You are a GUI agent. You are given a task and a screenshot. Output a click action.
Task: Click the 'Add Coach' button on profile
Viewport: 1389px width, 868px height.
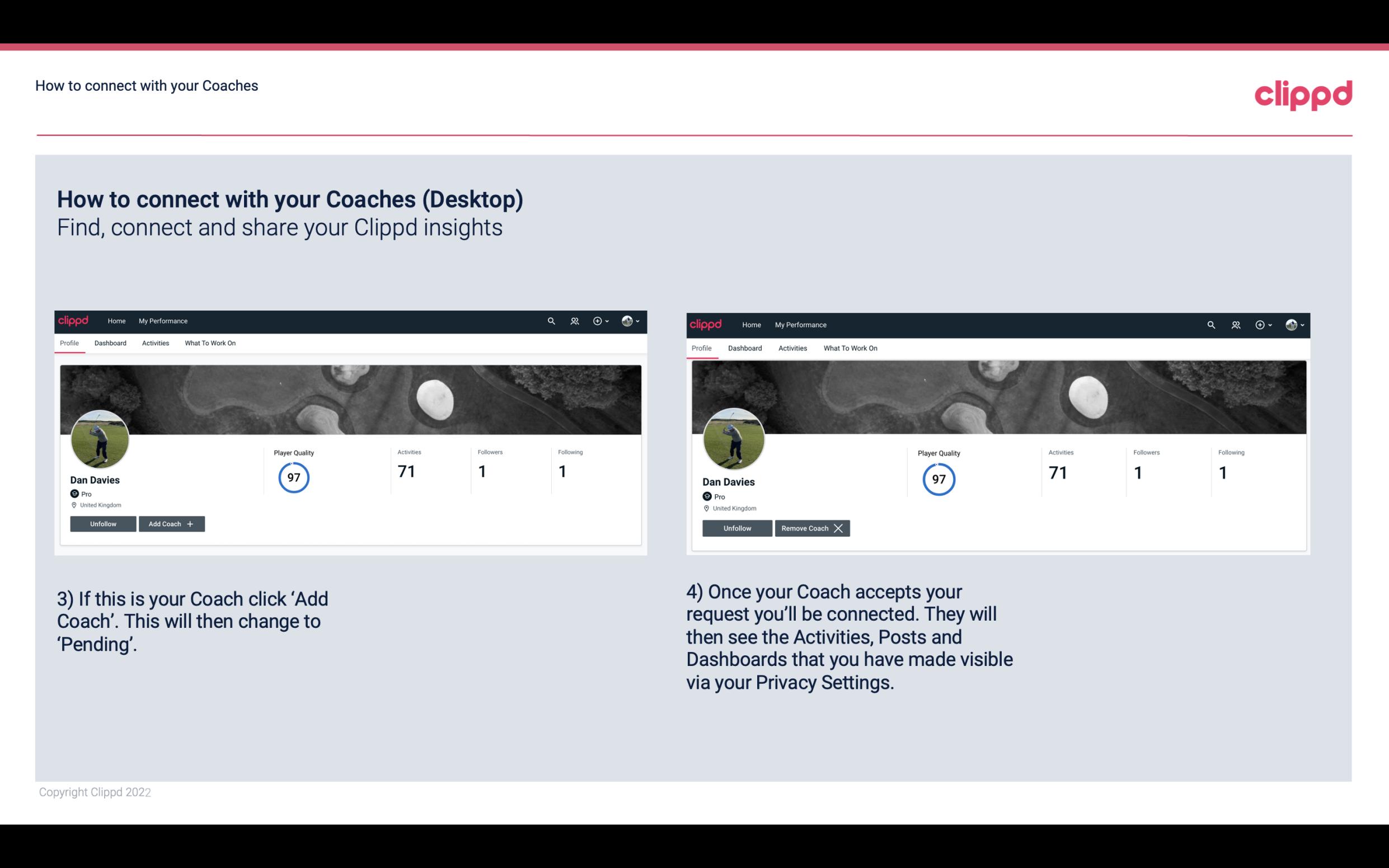[x=170, y=523]
